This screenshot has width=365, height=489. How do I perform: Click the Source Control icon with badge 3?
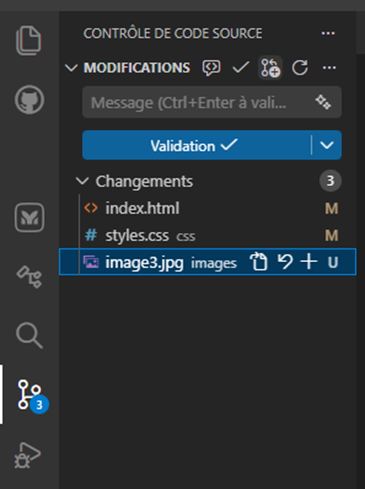point(32,396)
